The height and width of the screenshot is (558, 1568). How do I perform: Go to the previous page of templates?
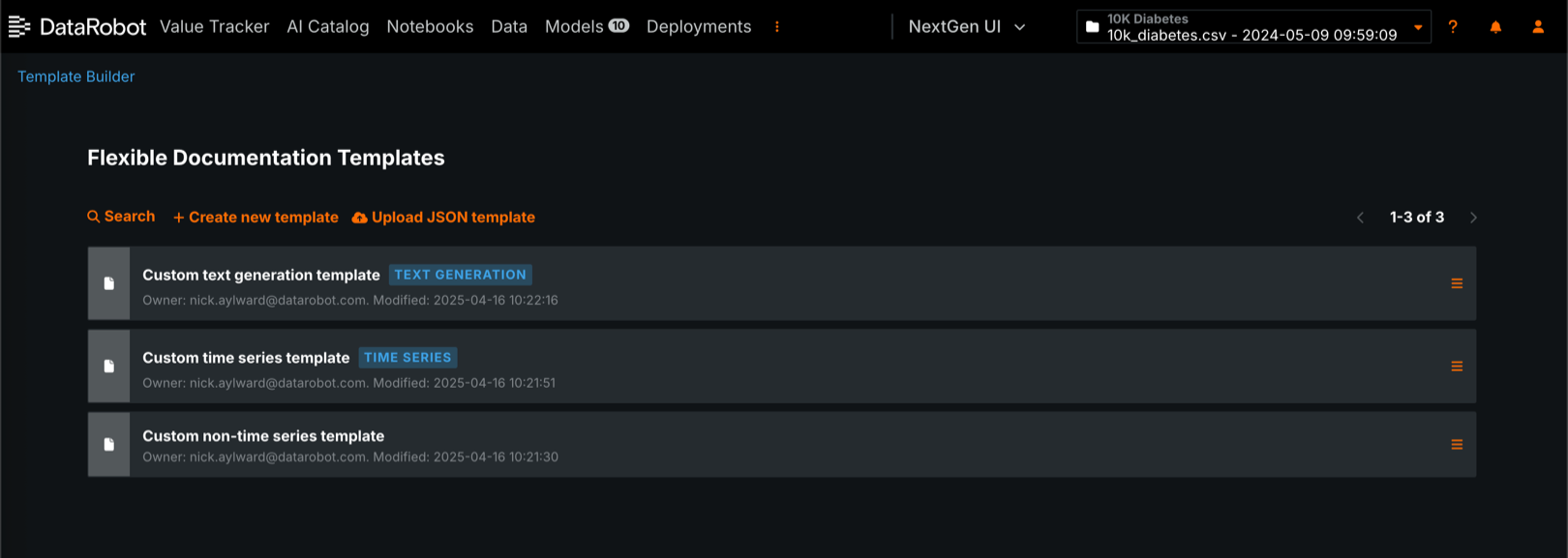click(x=1360, y=218)
